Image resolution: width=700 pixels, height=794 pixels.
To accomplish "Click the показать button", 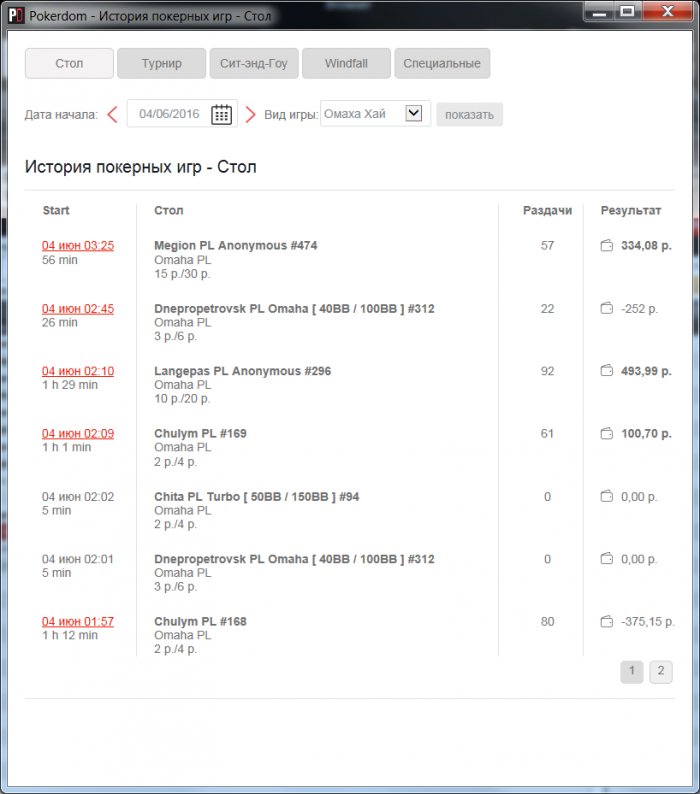I will point(470,114).
